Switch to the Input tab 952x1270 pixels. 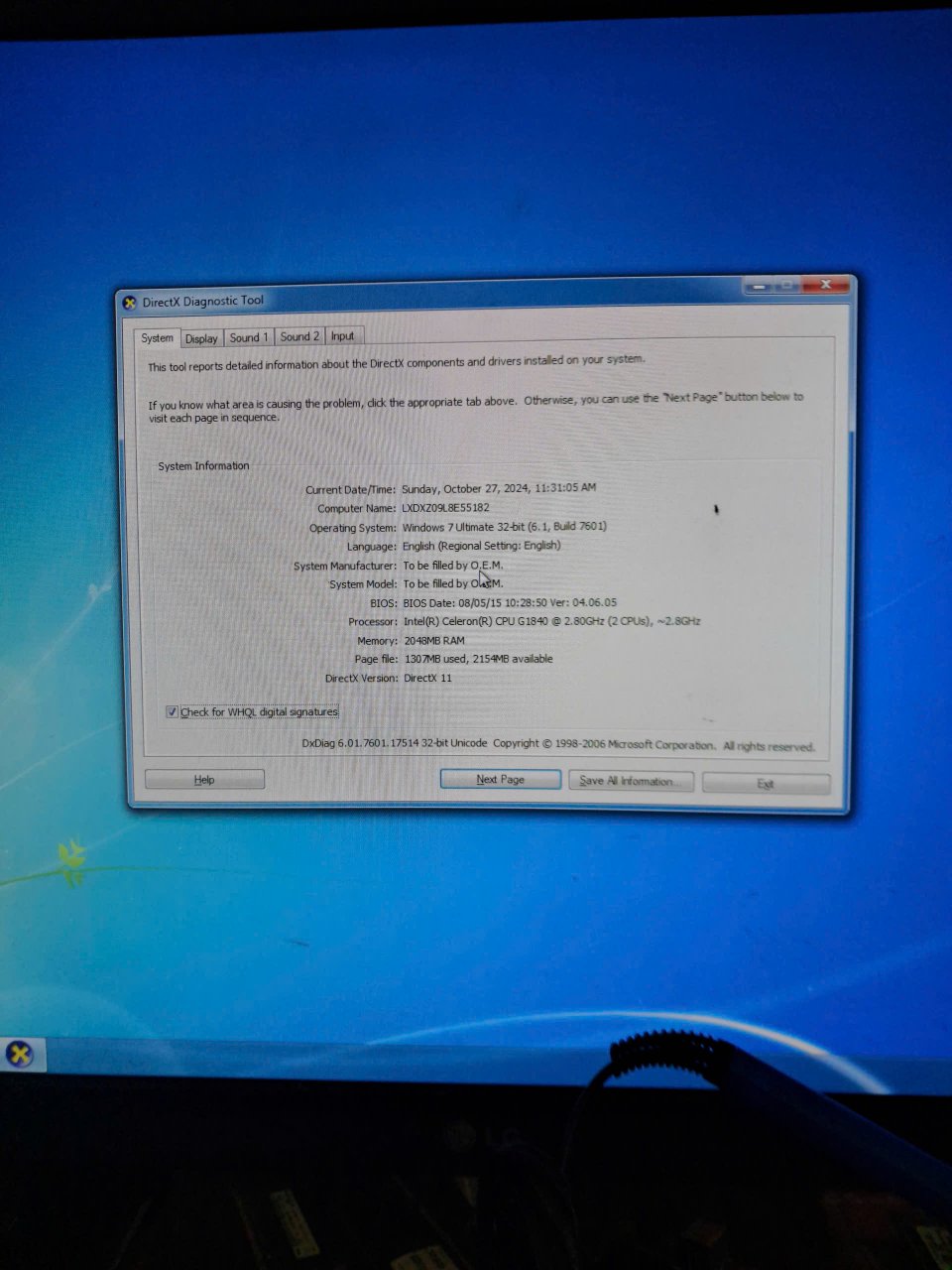342,336
